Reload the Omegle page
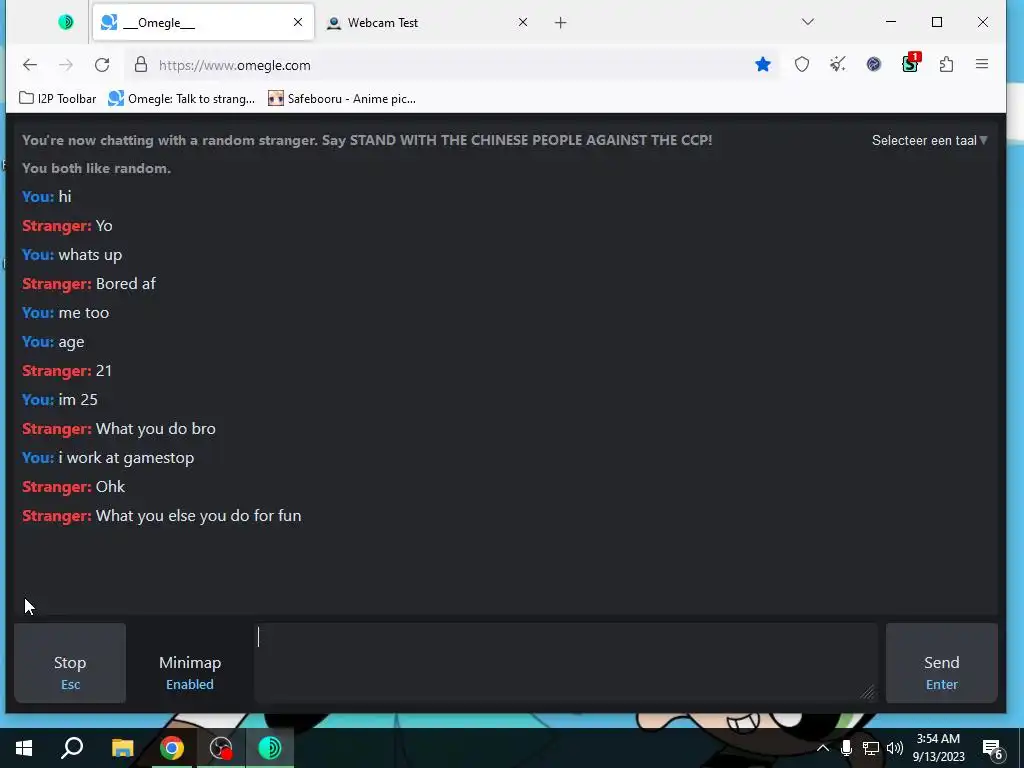1024x768 pixels. tap(102, 65)
